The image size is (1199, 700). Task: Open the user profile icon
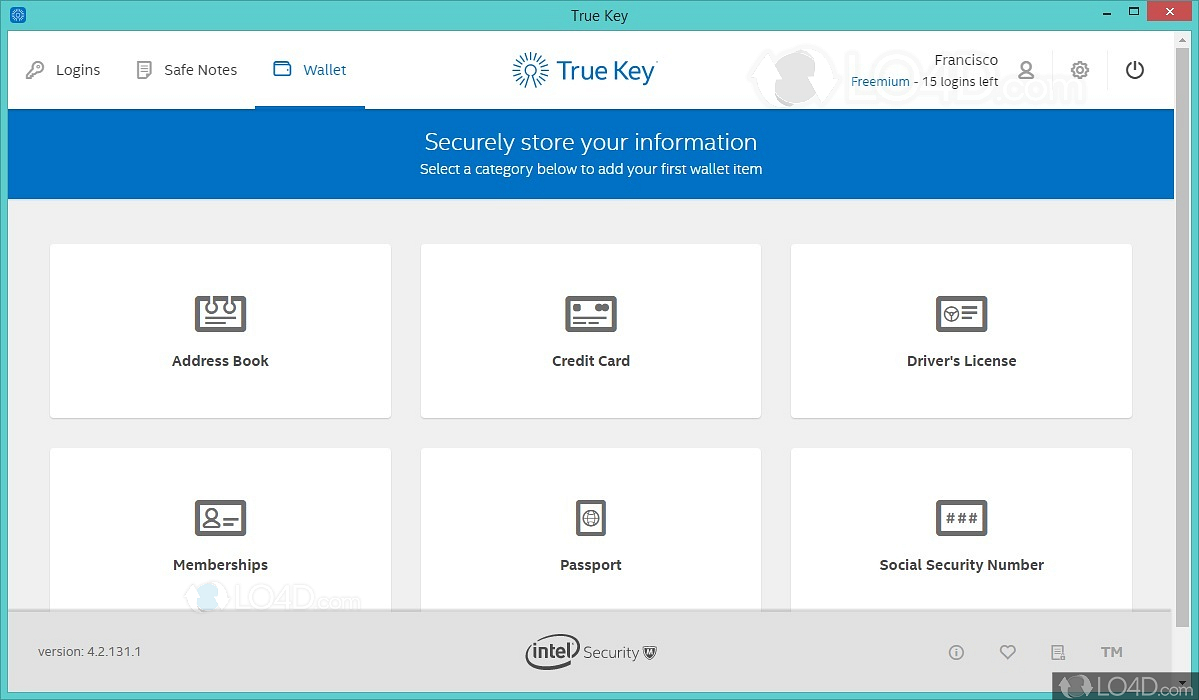(x=1026, y=70)
